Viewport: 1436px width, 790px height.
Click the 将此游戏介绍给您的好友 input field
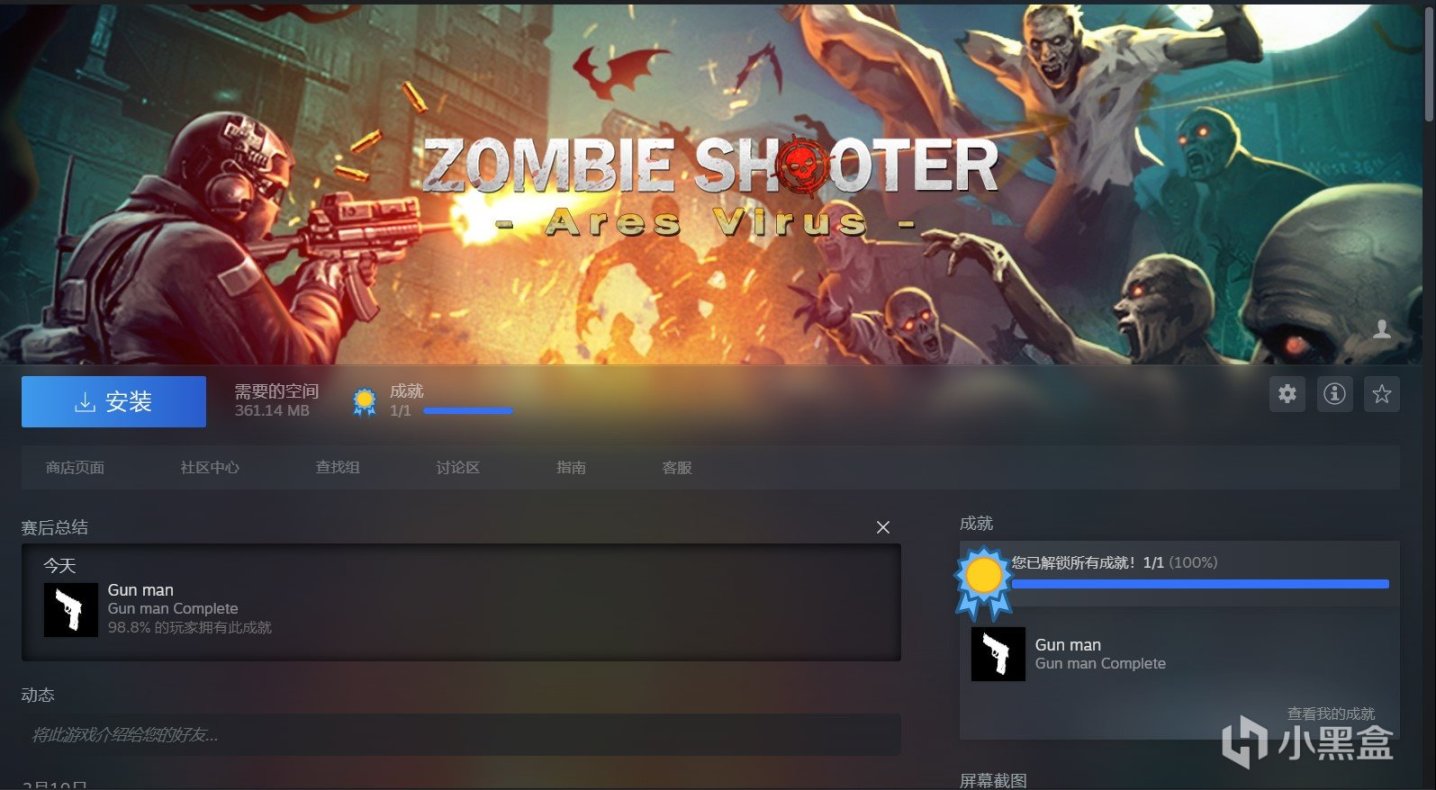pos(461,735)
